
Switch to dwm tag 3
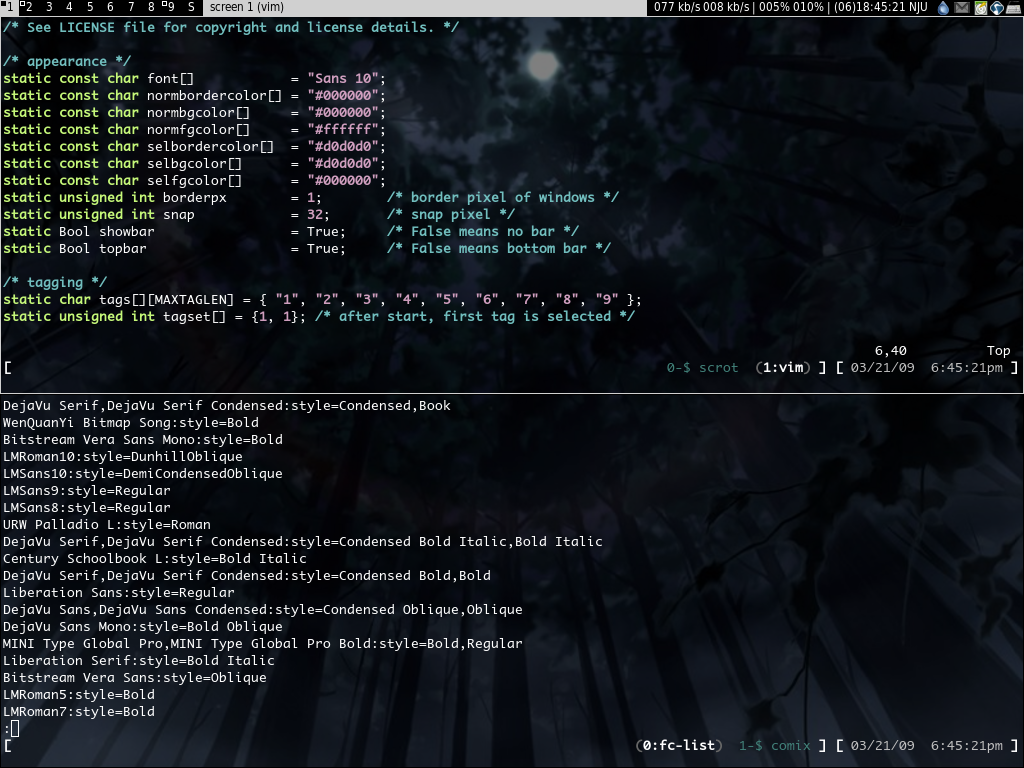coord(48,7)
